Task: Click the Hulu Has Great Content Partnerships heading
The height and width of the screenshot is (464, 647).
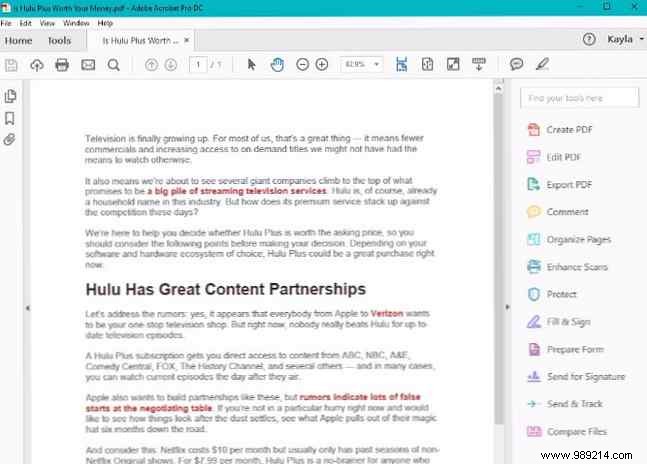Action: point(226,289)
